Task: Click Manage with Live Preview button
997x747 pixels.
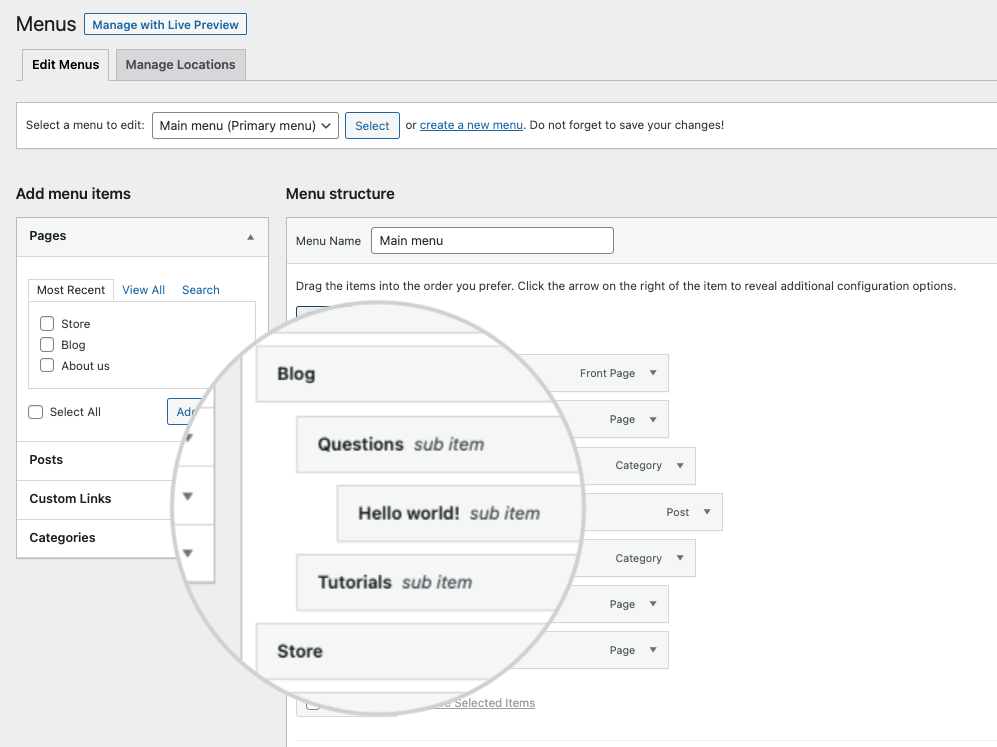Action: (x=165, y=25)
